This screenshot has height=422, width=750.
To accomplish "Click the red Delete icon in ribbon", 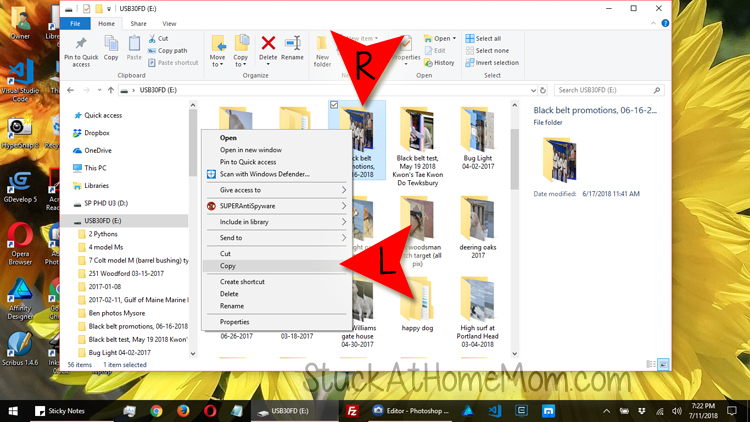I will (x=268, y=43).
